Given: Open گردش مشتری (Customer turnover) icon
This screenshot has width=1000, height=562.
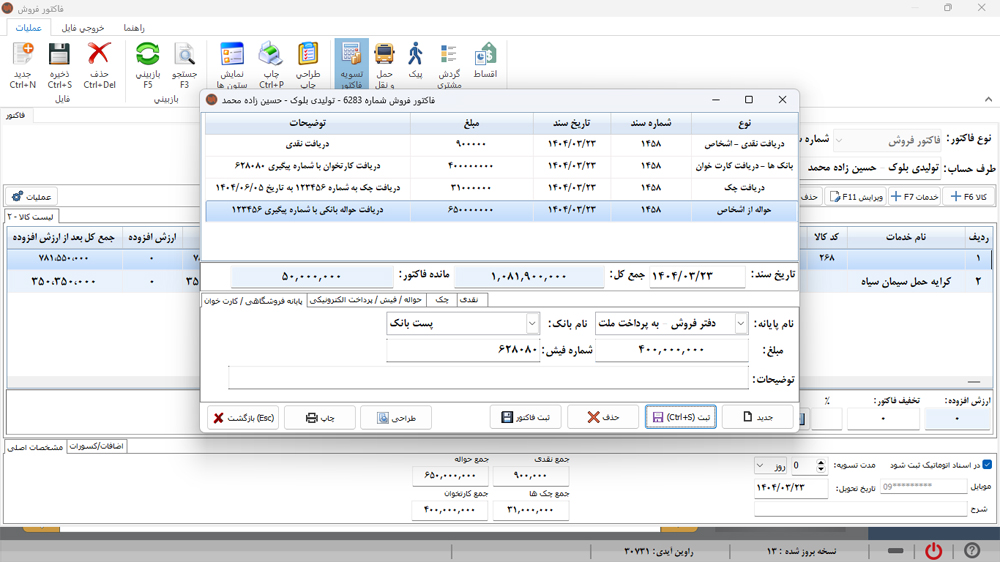Looking at the screenshot, I should pos(449,55).
